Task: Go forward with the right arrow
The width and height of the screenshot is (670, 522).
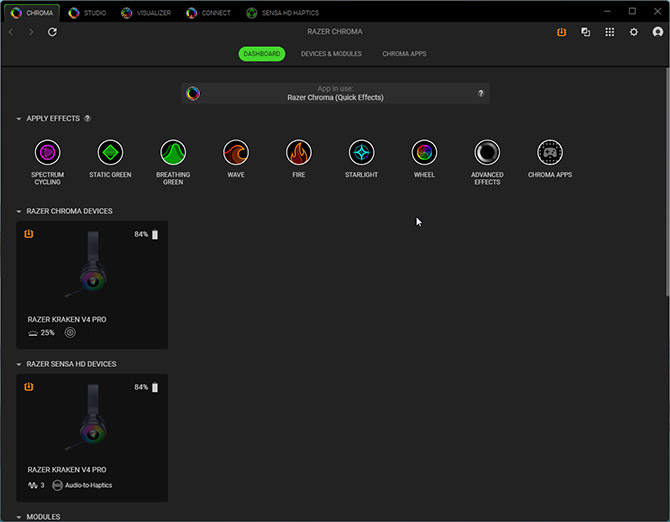Action: point(31,32)
